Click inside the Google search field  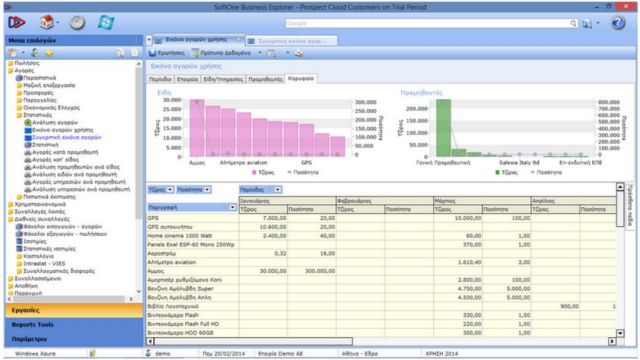coord(428,24)
